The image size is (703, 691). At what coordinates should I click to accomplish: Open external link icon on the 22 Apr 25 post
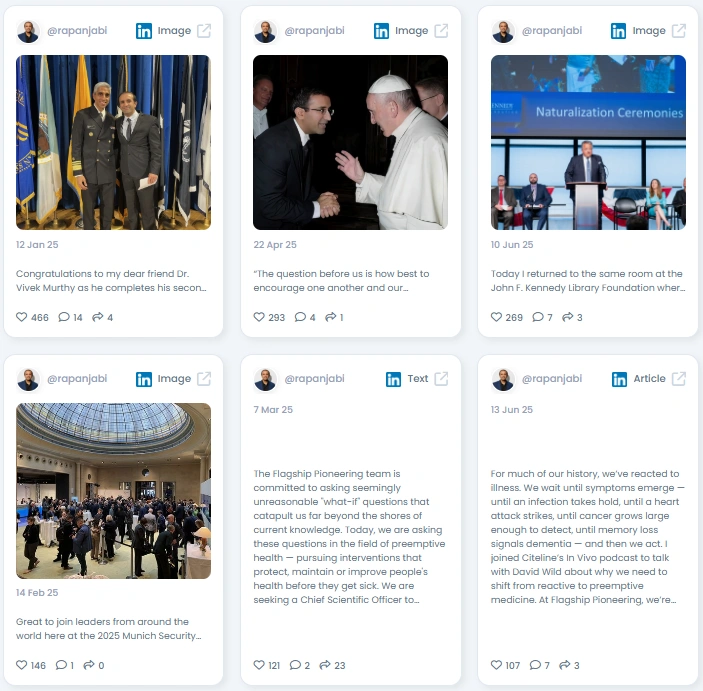coord(441,30)
